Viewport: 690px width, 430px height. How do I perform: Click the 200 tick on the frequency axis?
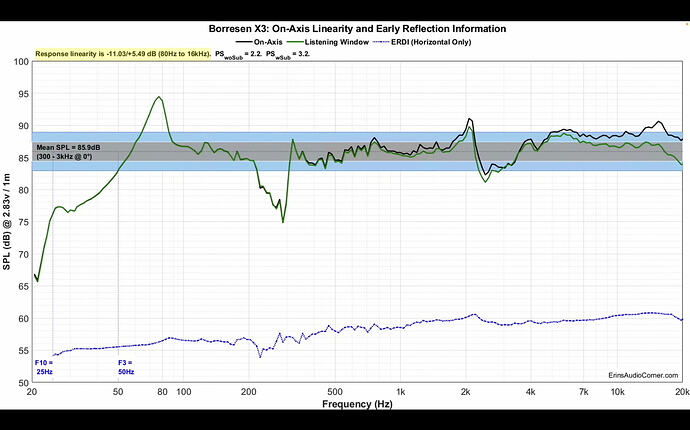(249, 392)
